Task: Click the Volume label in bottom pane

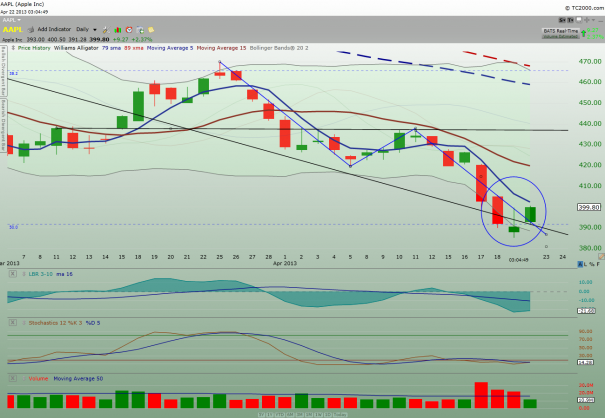Action: (38, 379)
